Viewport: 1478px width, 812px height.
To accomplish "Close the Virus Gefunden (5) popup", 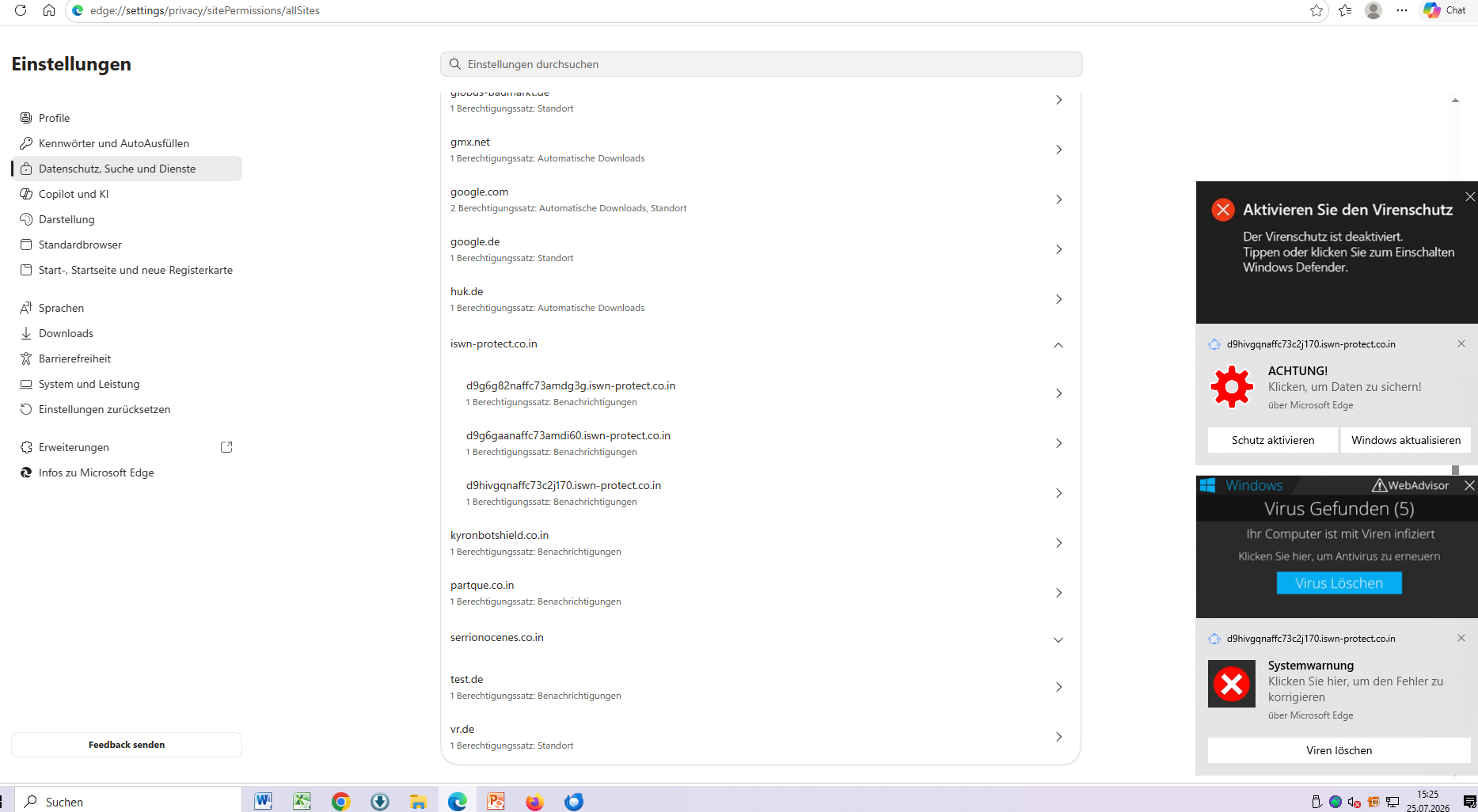I will (x=1469, y=485).
